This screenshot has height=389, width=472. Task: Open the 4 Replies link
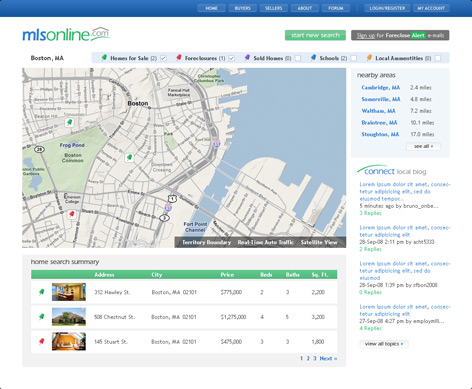370,328
